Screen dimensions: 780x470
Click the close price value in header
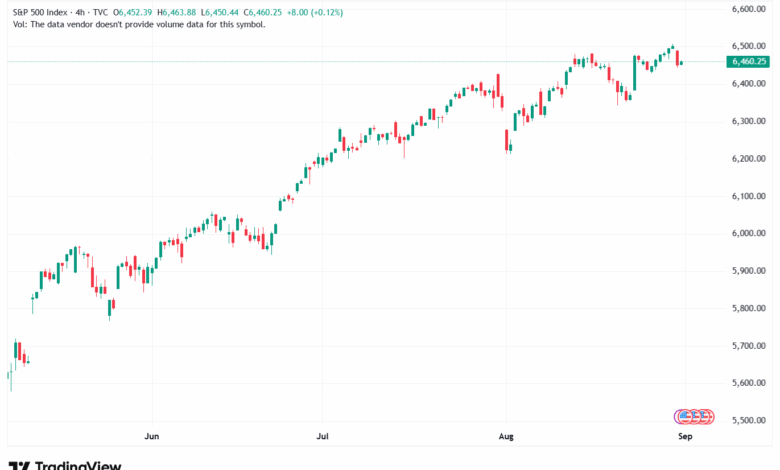click(x=280, y=10)
